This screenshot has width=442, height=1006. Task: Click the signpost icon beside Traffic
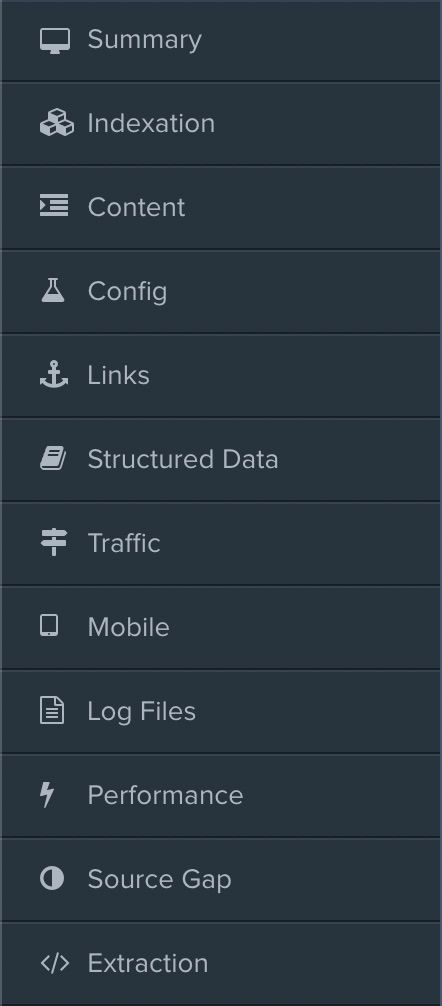(x=54, y=543)
